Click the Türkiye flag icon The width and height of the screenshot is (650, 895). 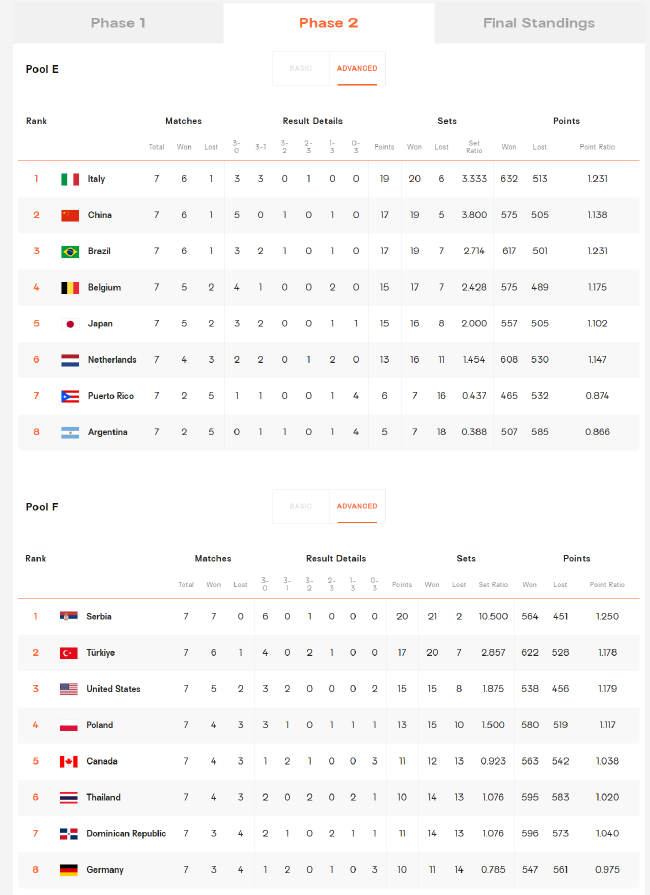tap(68, 653)
